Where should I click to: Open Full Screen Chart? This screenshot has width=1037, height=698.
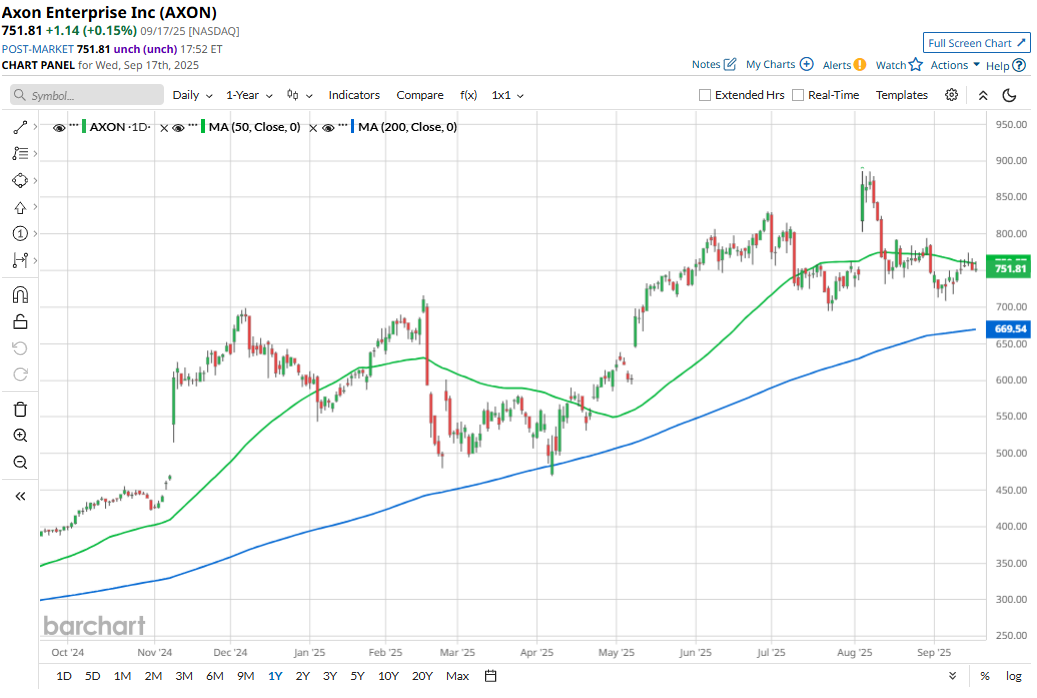click(x=976, y=43)
